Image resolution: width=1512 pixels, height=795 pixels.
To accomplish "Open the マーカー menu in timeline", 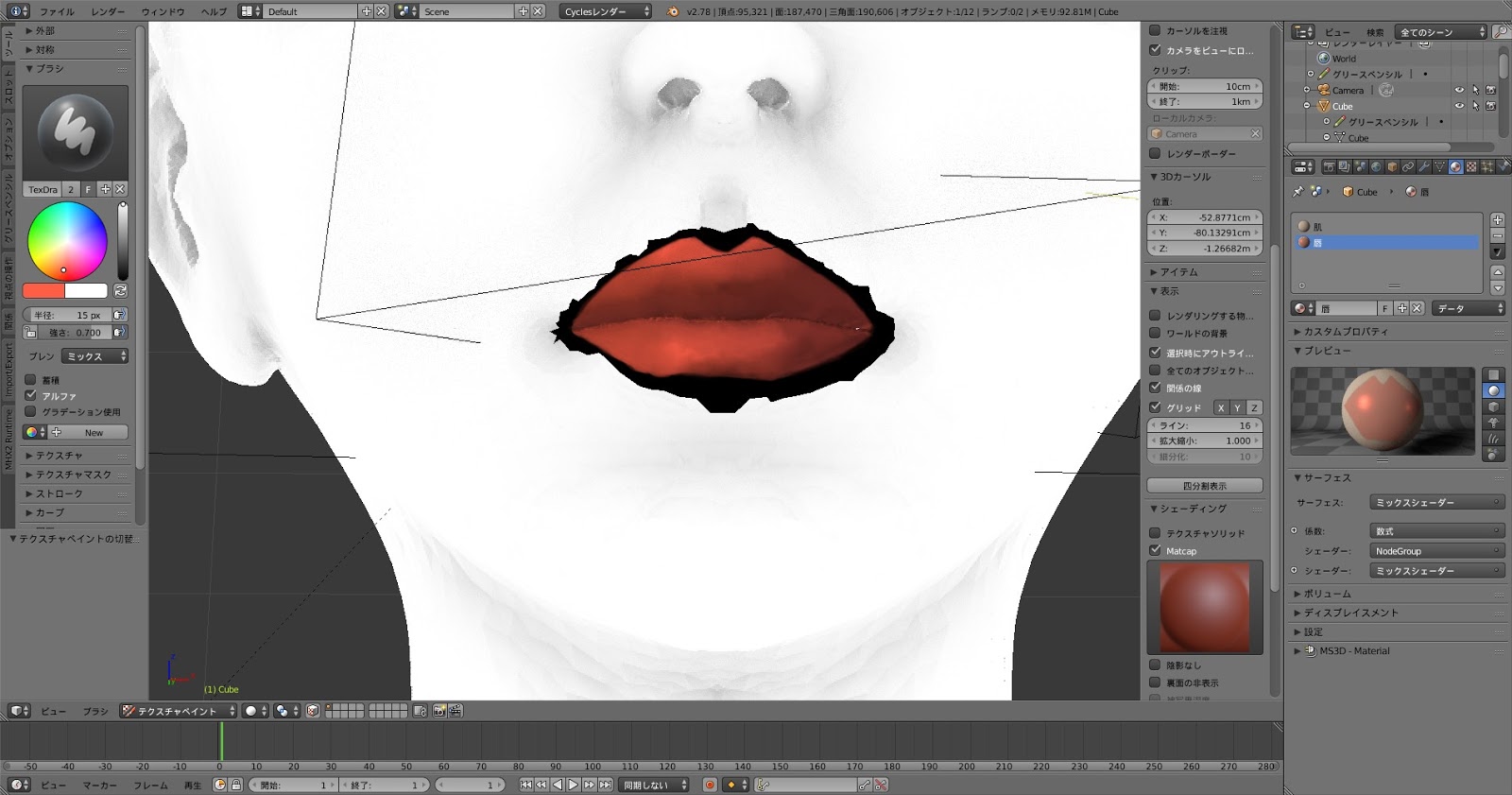I will [99, 785].
